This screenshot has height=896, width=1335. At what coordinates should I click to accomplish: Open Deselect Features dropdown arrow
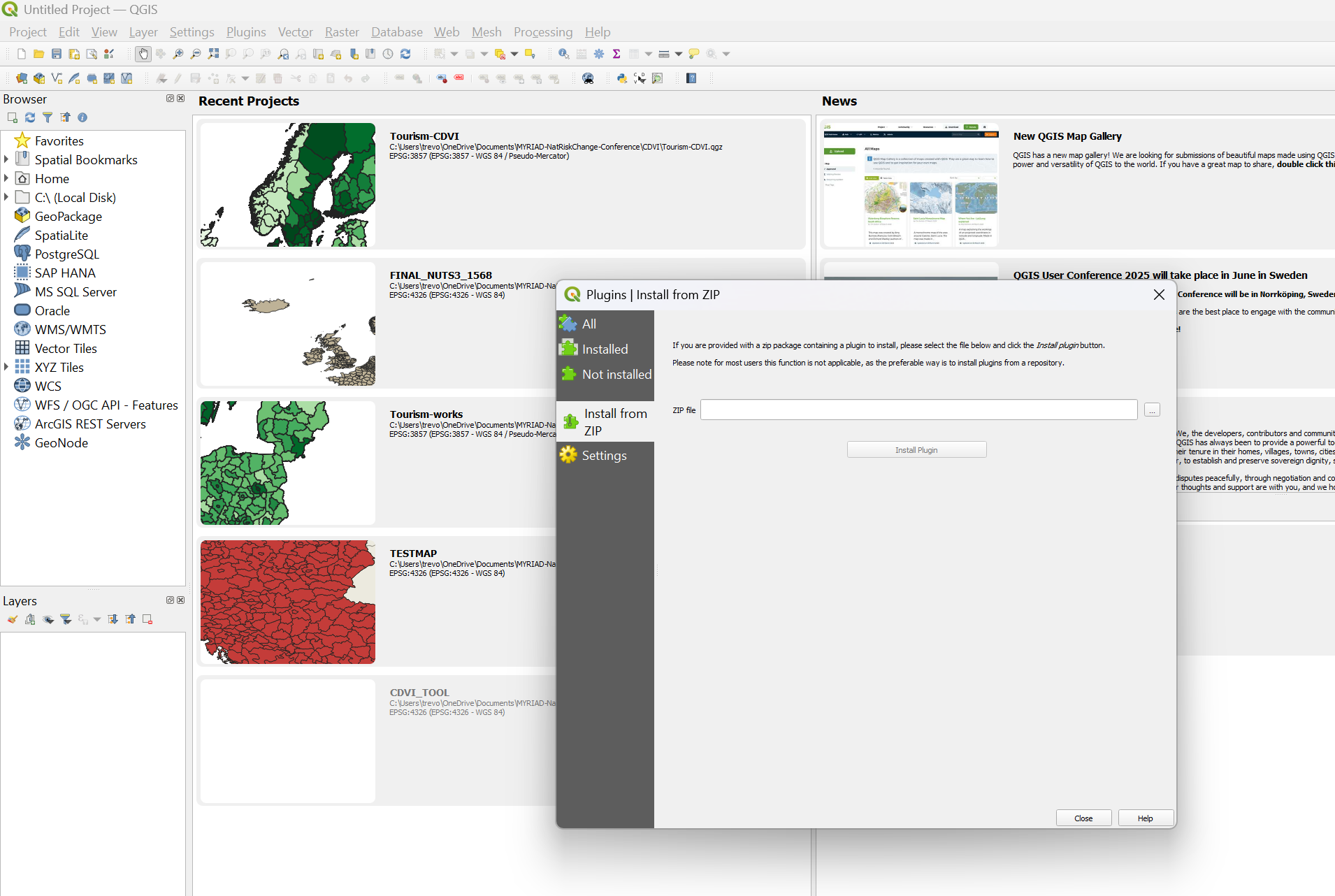514,54
